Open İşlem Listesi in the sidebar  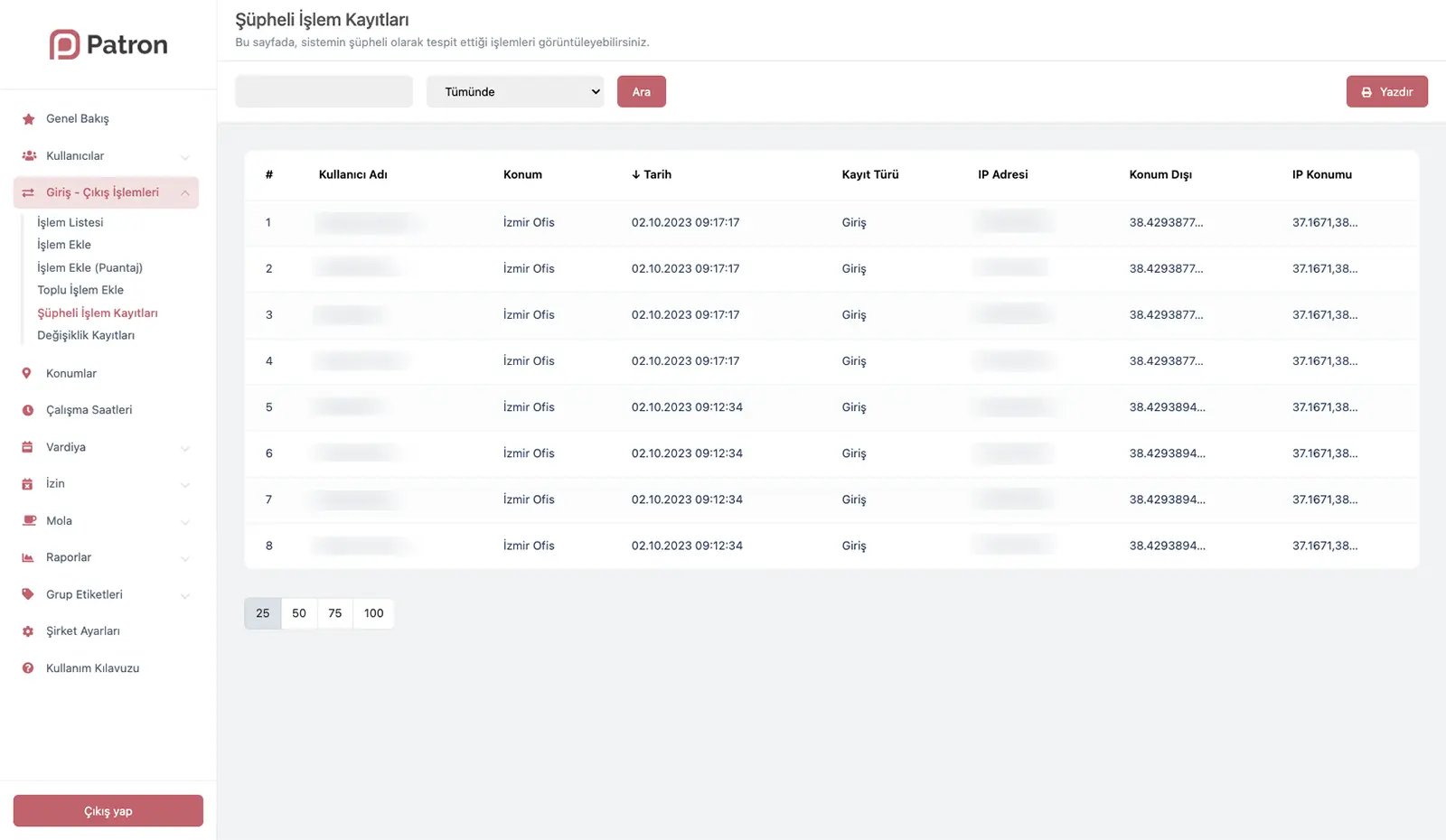coord(70,222)
